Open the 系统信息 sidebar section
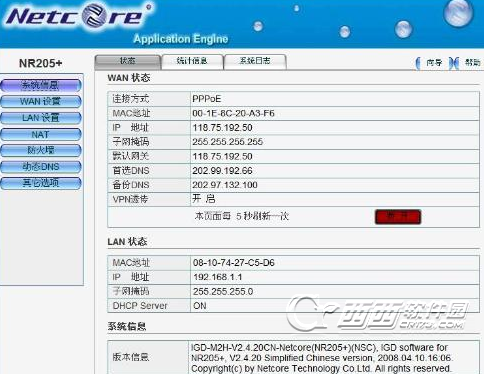The image size is (484, 374). 41,86
